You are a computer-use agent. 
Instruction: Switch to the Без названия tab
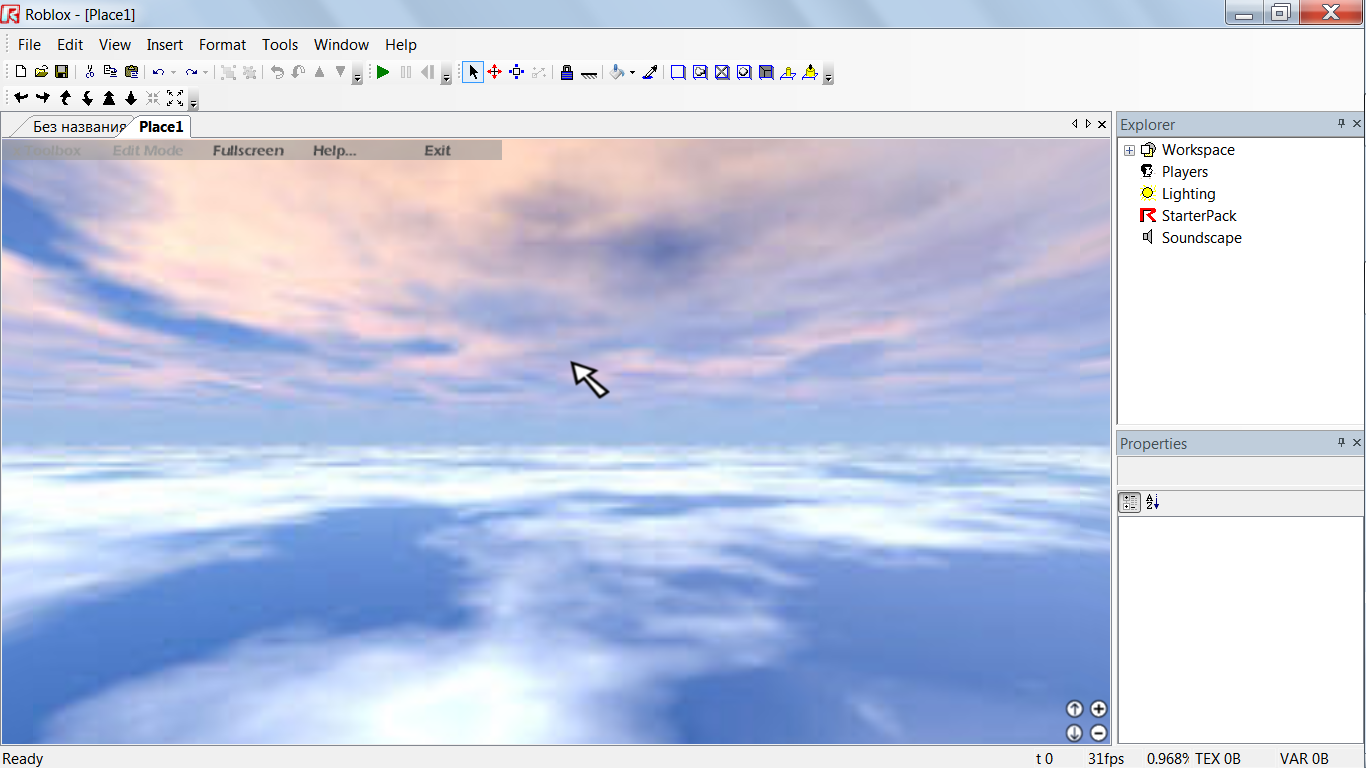point(79,127)
